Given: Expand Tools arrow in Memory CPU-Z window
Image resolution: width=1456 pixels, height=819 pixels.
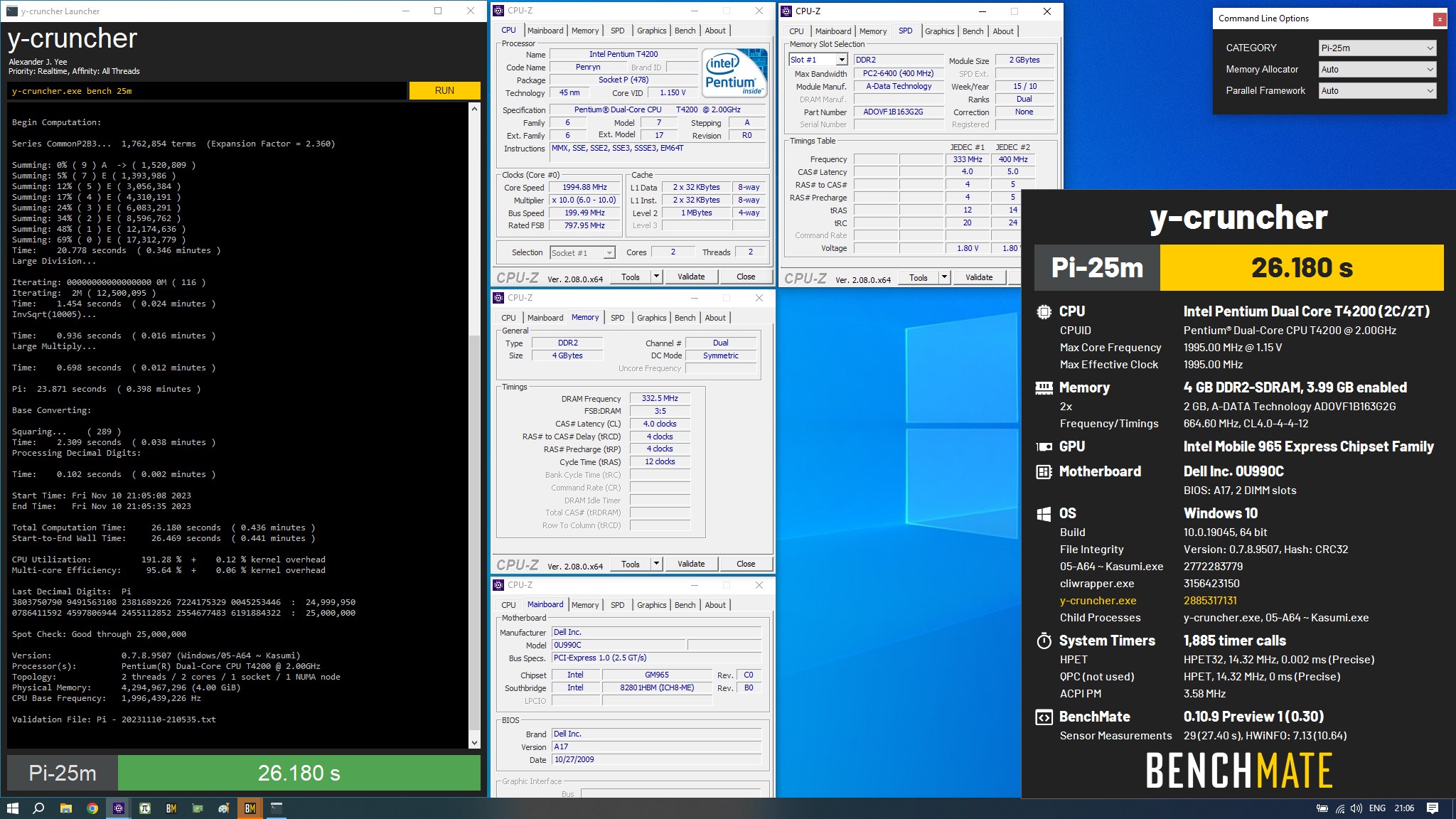Looking at the screenshot, I should tap(656, 564).
